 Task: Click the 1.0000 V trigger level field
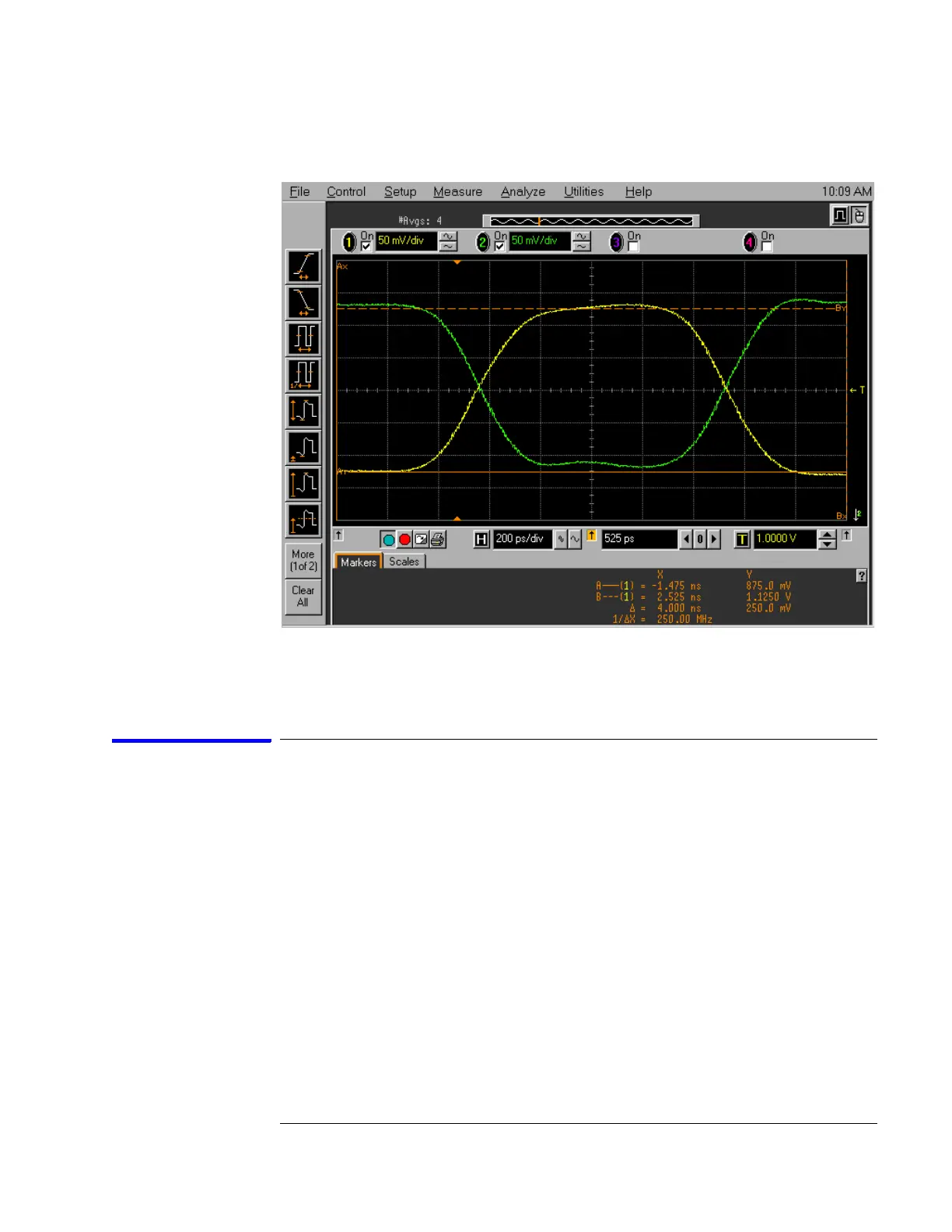tap(785, 539)
